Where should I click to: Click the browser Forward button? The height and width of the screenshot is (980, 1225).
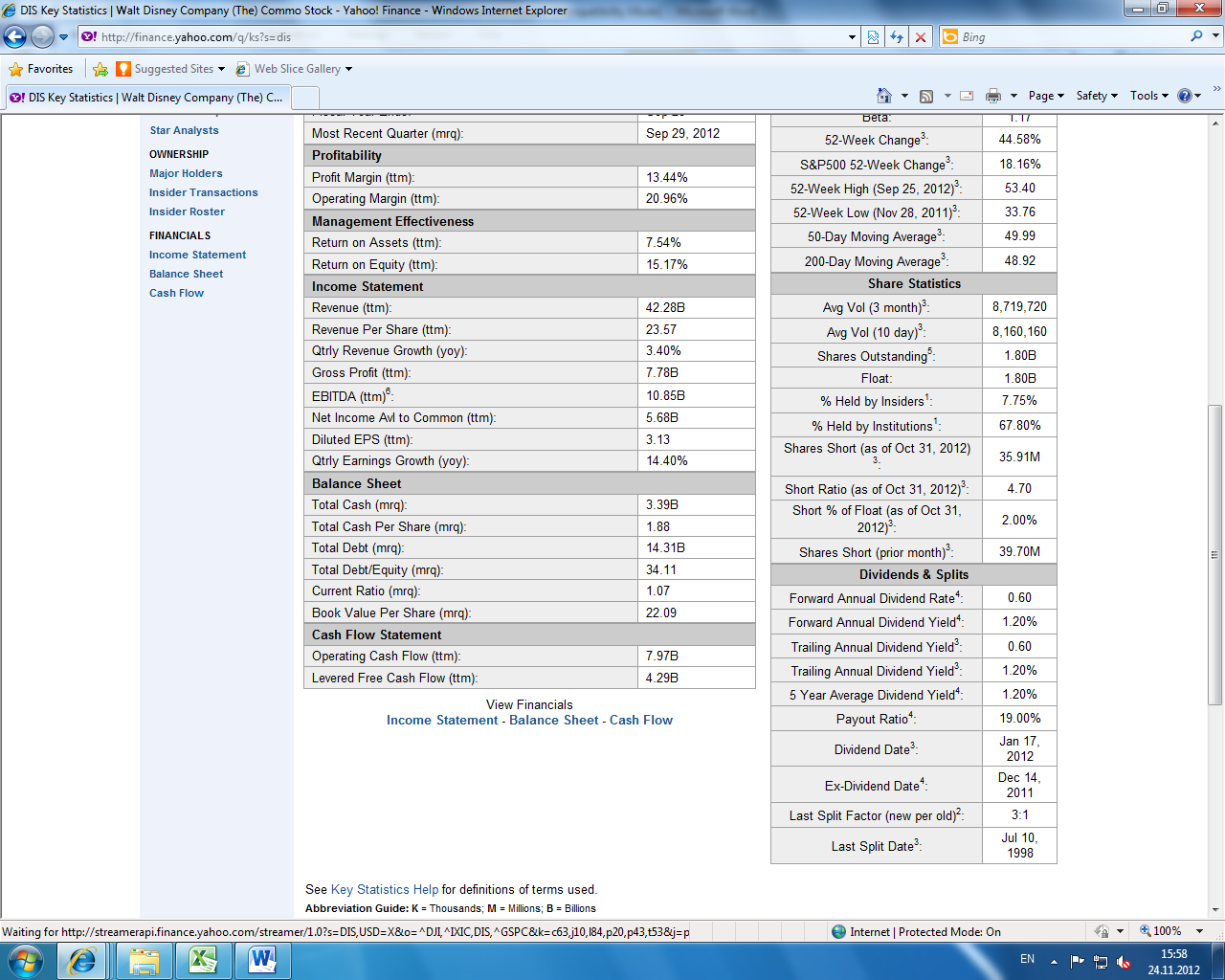[x=42, y=36]
